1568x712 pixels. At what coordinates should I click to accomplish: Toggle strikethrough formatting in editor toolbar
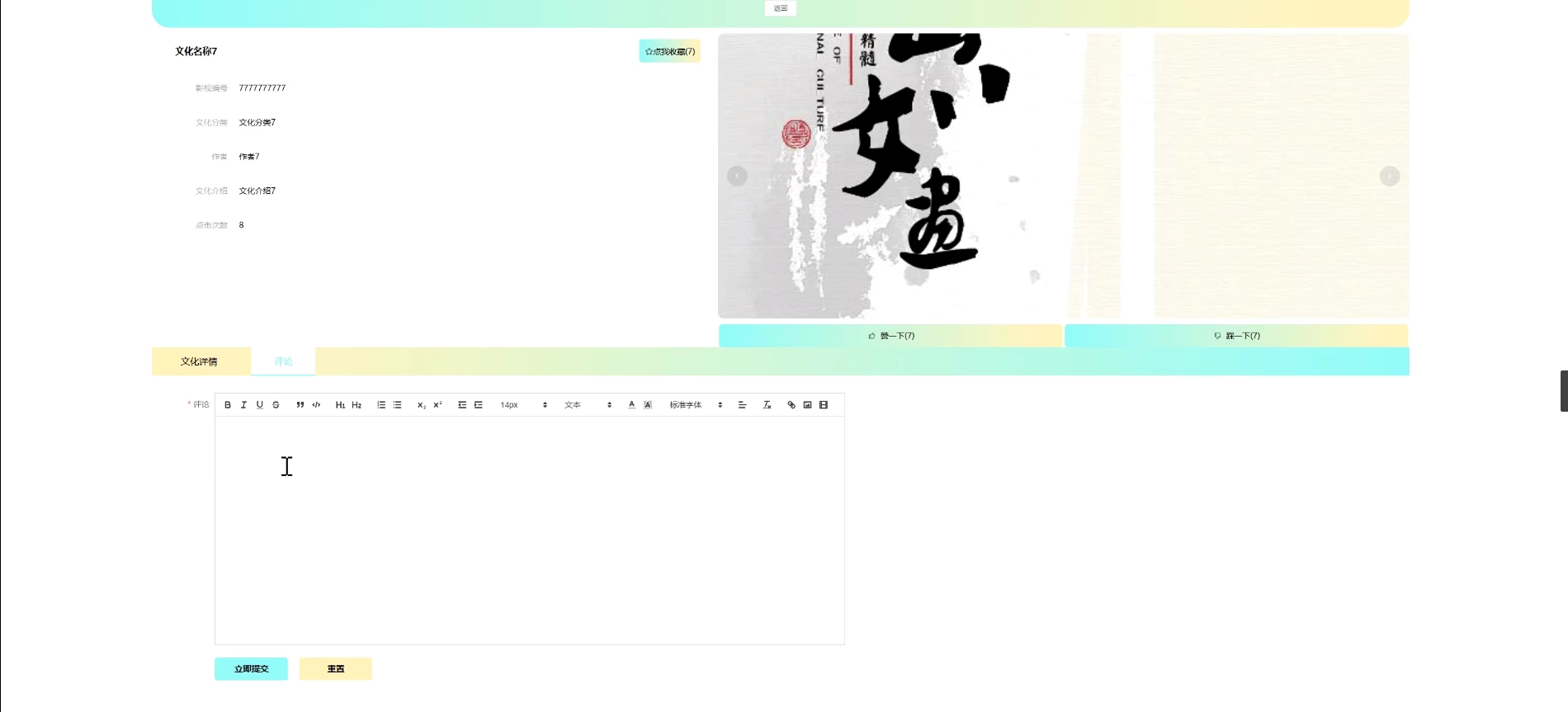click(276, 405)
